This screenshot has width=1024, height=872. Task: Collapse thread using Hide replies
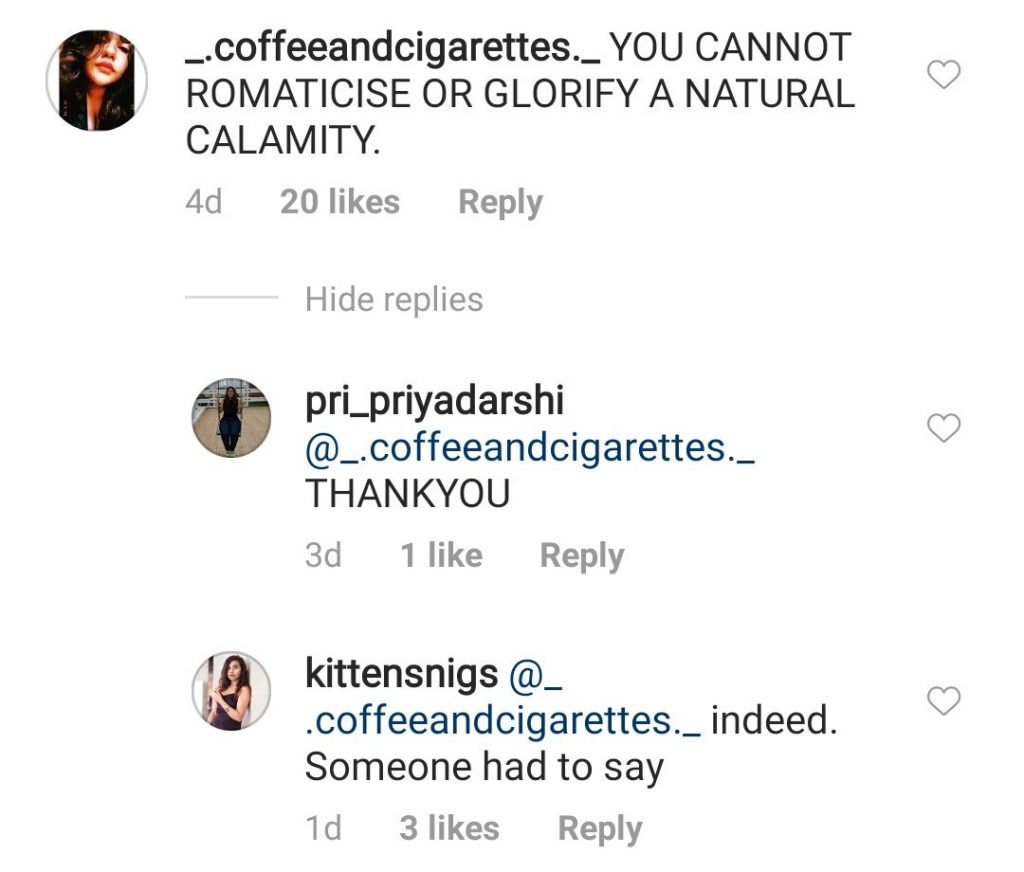[x=394, y=299]
